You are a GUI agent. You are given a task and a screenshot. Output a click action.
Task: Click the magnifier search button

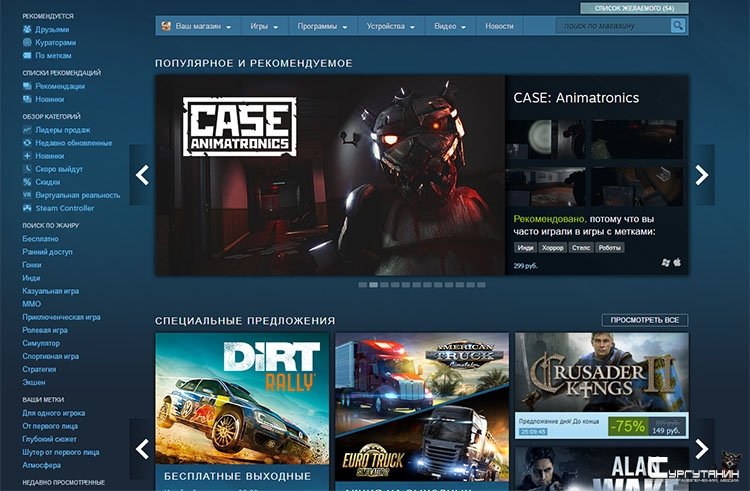click(x=678, y=25)
